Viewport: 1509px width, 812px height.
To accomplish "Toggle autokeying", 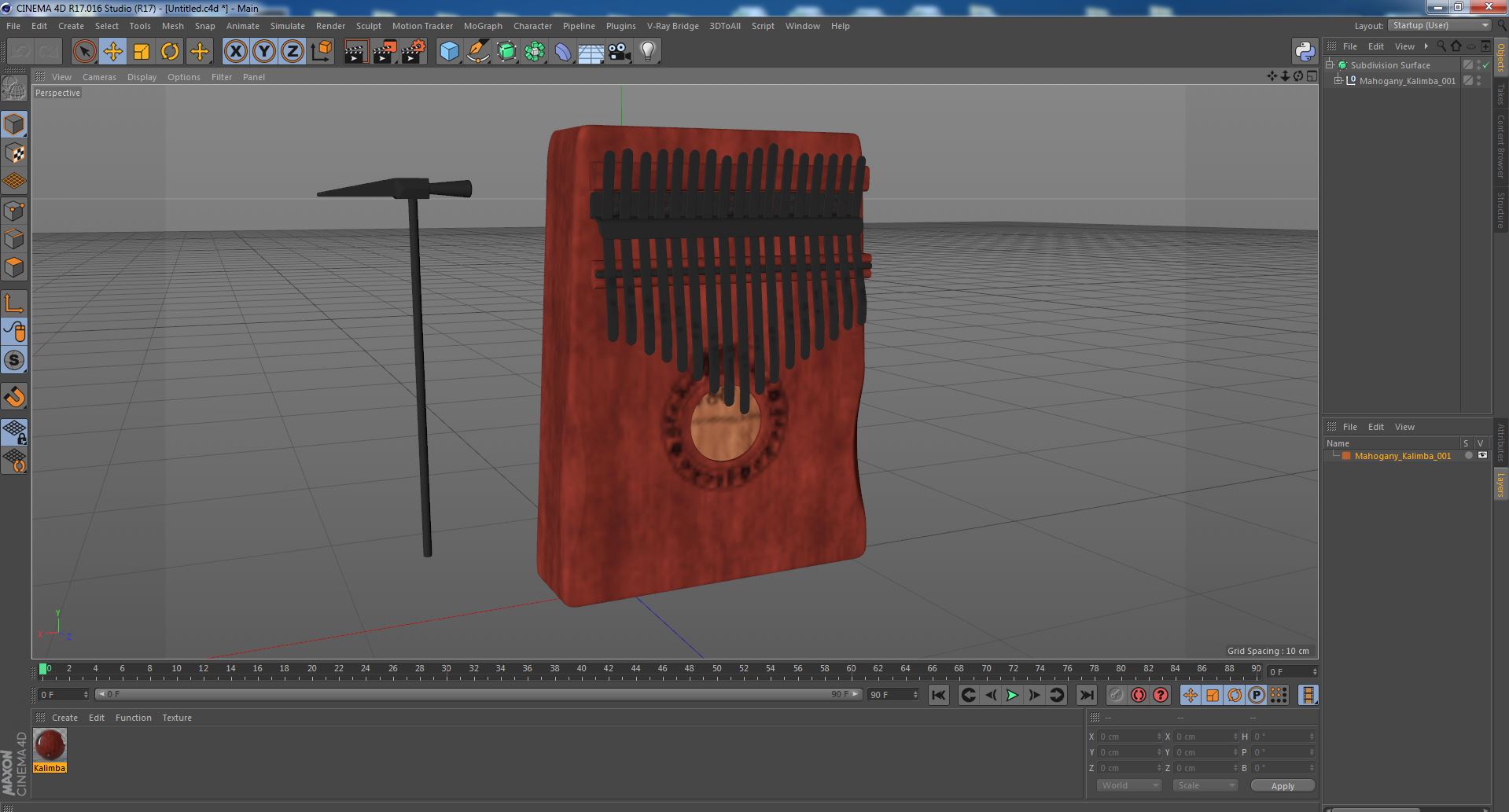I will pyautogui.click(x=1138, y=695).
